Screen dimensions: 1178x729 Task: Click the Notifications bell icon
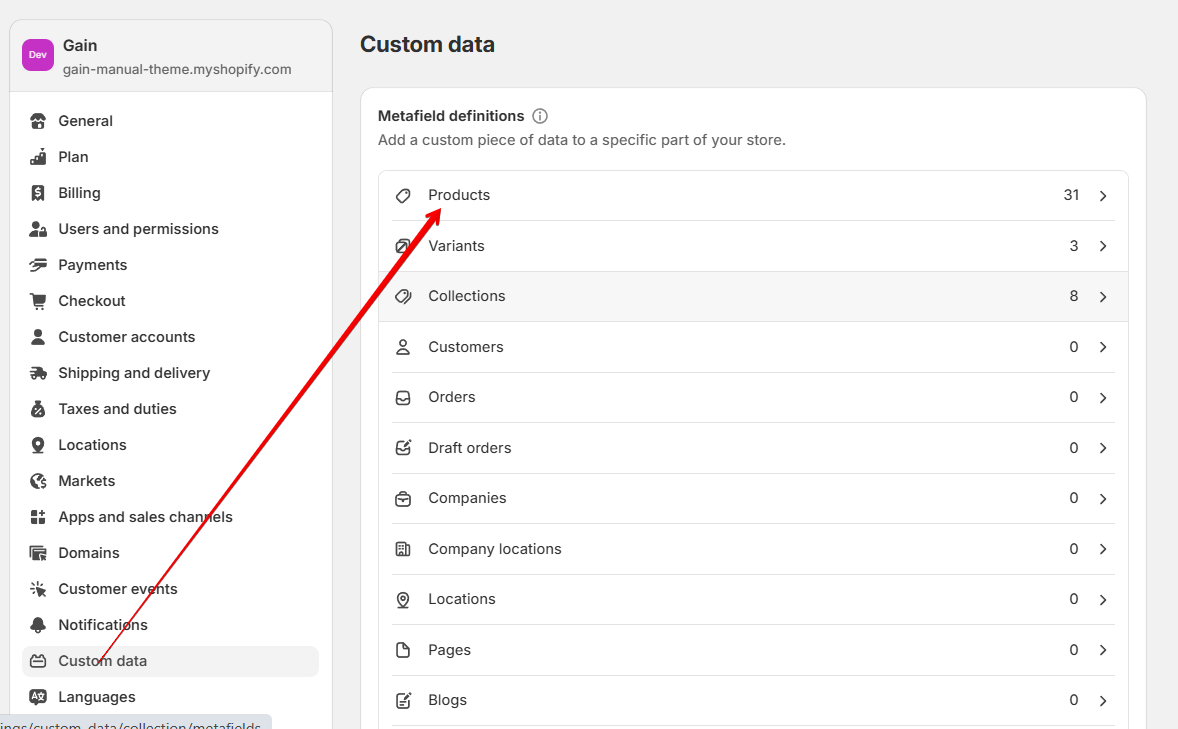(x=38, y=625)
